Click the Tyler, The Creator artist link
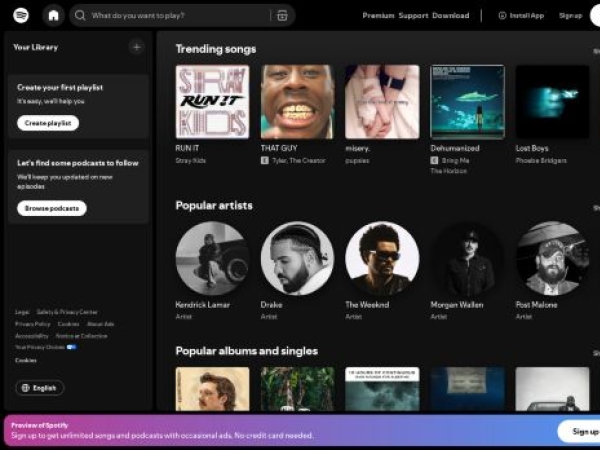 [x=299, y=160]
